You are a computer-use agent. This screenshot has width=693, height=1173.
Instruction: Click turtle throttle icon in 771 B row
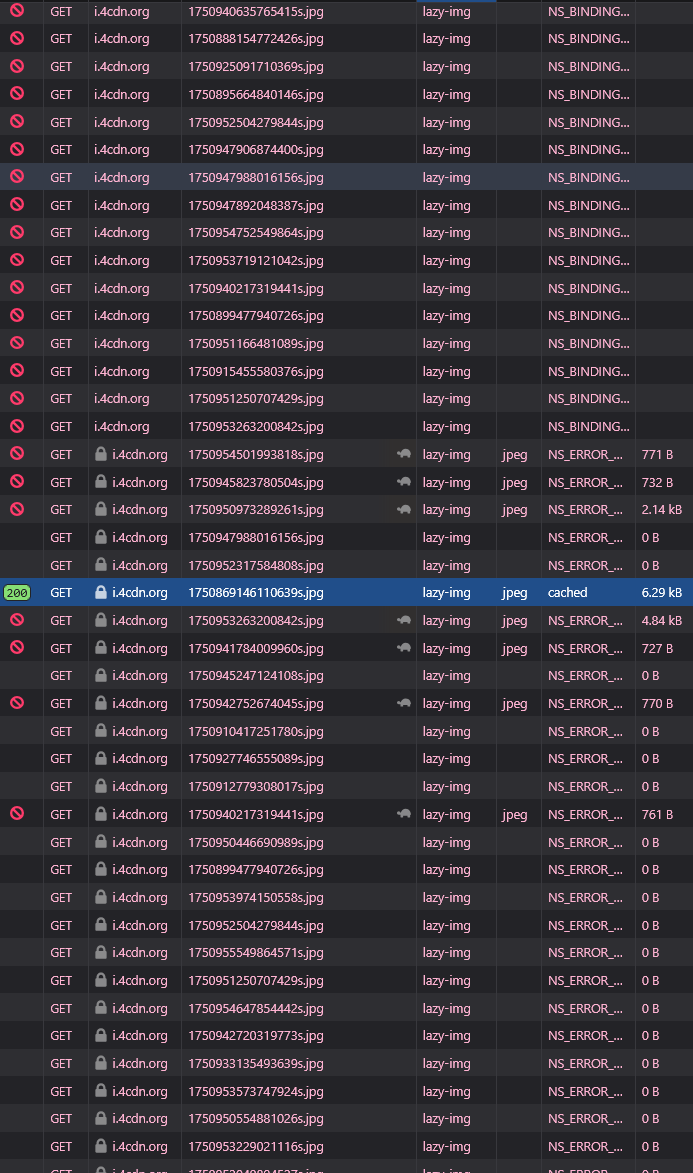[404, 454]
